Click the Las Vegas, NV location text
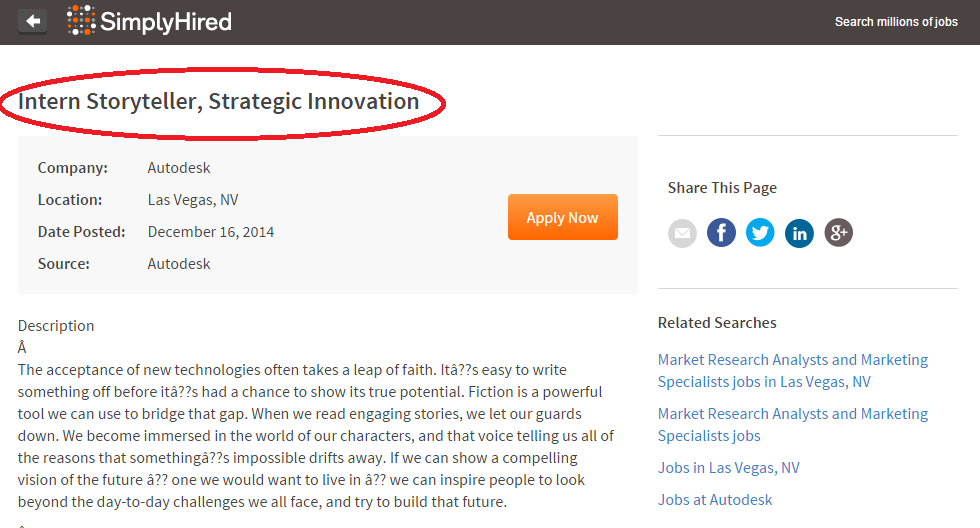This screenshot has height=528, width=980. 192,200
